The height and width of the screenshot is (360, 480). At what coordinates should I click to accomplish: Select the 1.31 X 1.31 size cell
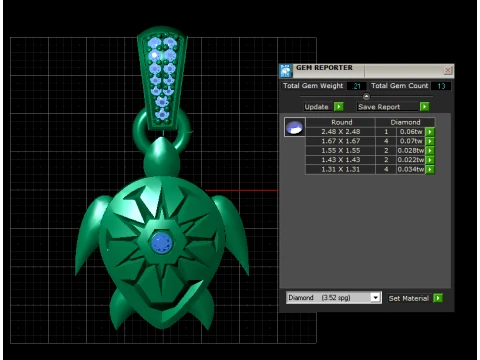pos(340,169)
